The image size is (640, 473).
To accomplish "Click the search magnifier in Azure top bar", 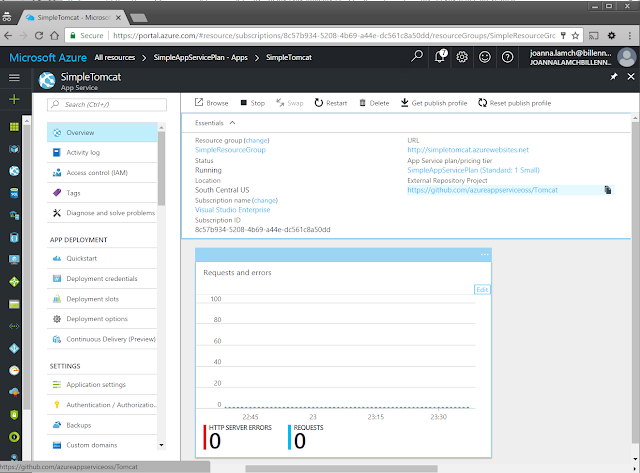I will 417,56.
